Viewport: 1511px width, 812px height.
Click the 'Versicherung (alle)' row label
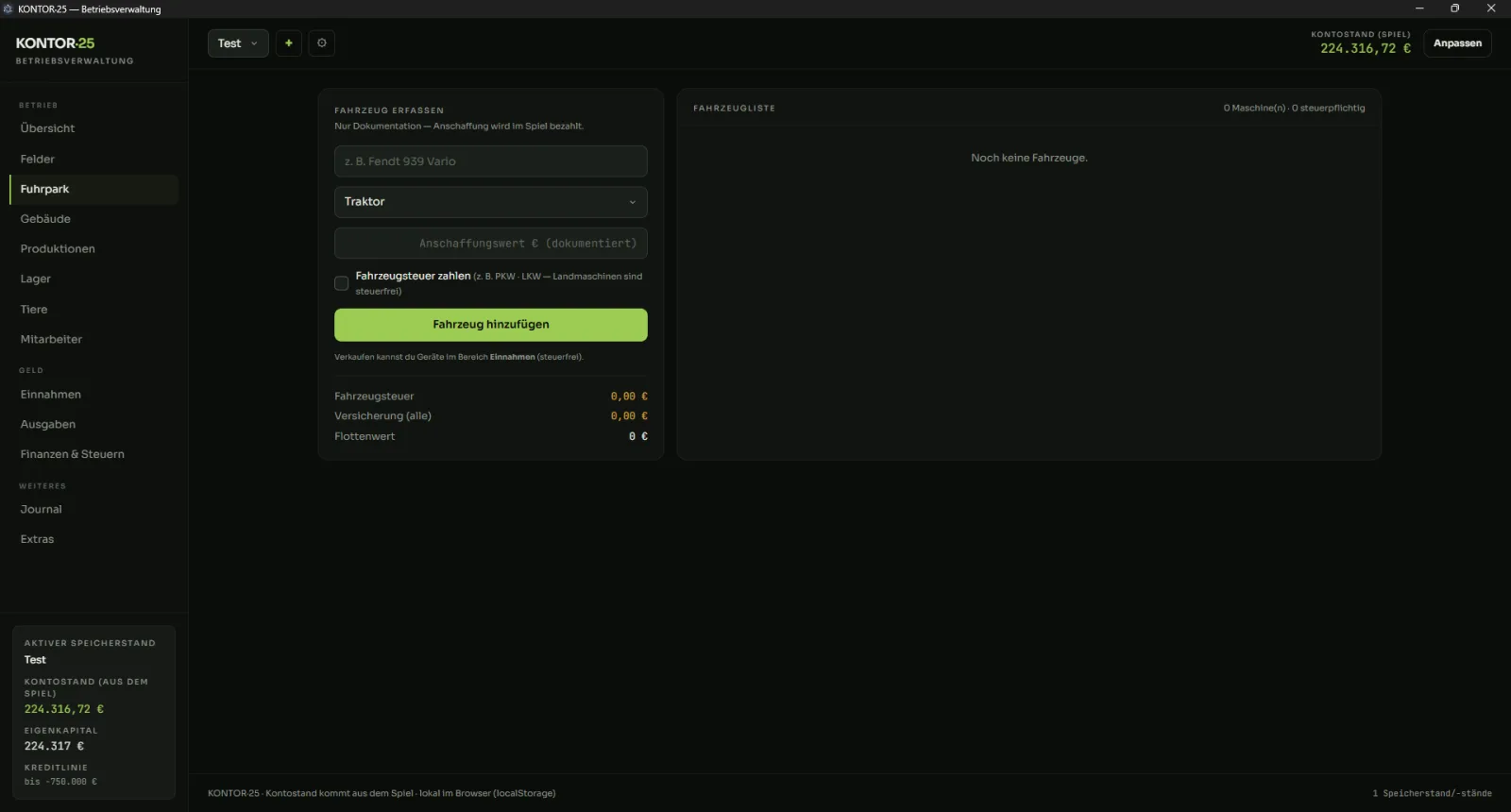point(382,416)
